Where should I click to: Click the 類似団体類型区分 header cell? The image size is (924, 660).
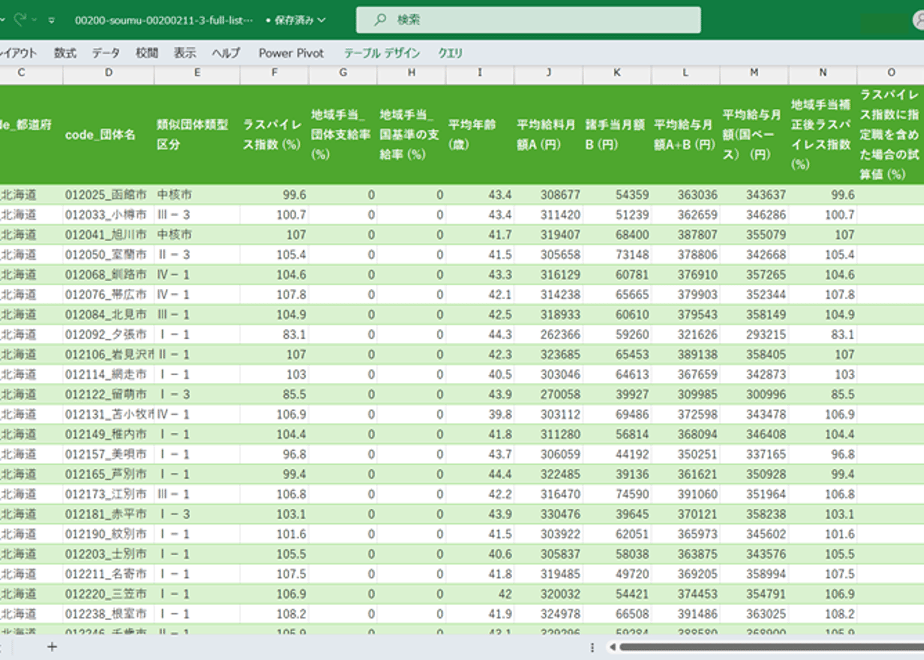tap(197, 134)
